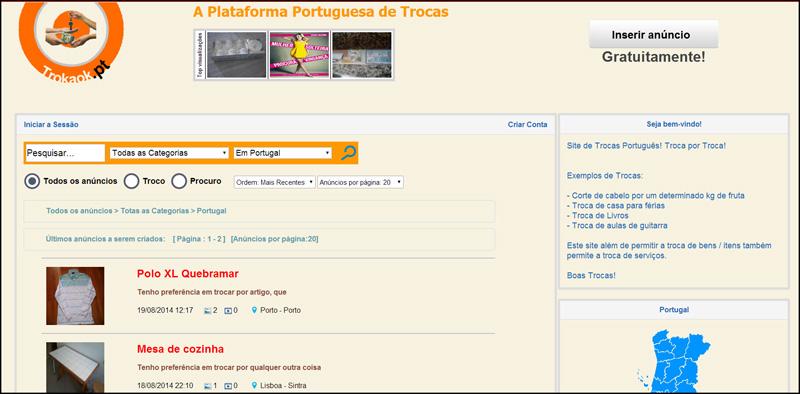800x394 pixels.
Task: Click the 'Tenho preferência em trocar por artigo, que' description
Action: (212, 292)
